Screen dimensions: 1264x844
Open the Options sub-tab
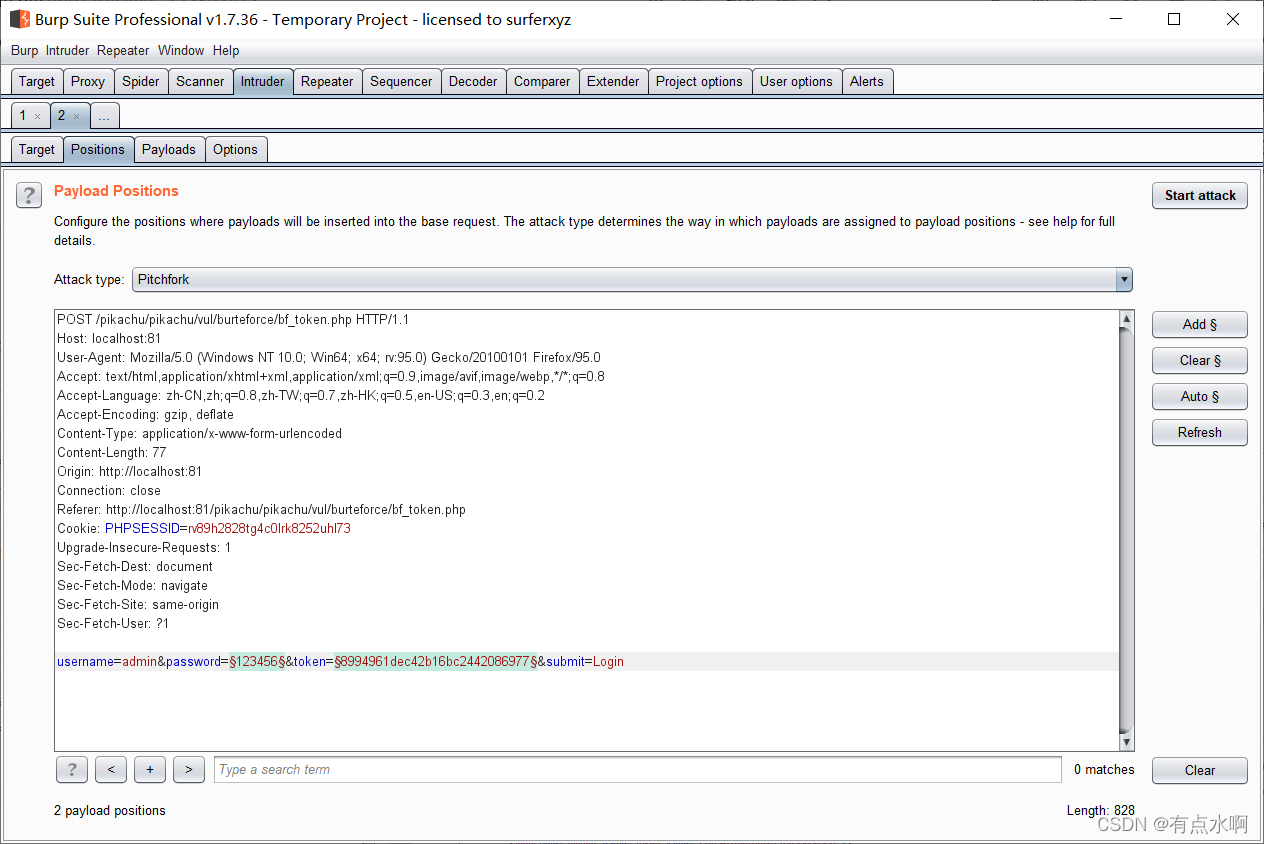(235, 150)
